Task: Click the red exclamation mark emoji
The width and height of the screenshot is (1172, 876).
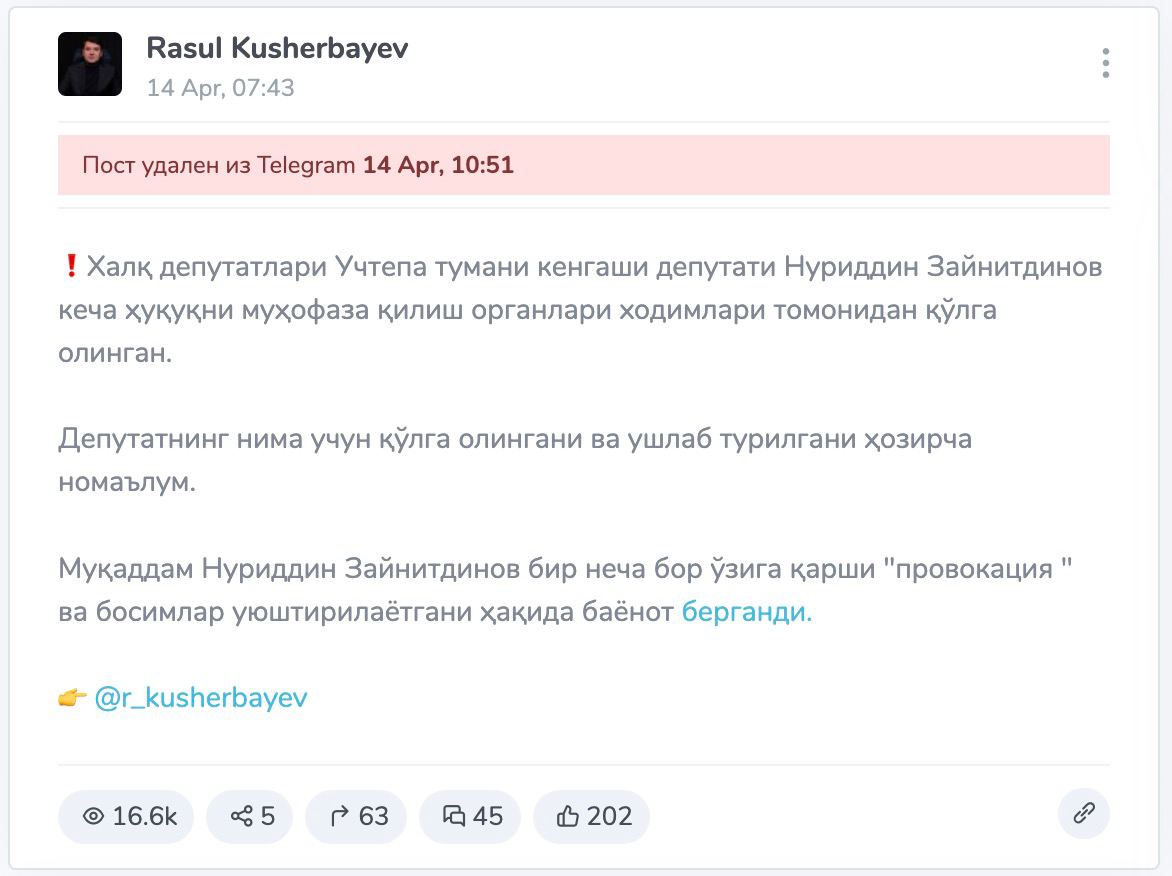Action: click(70, 267)
